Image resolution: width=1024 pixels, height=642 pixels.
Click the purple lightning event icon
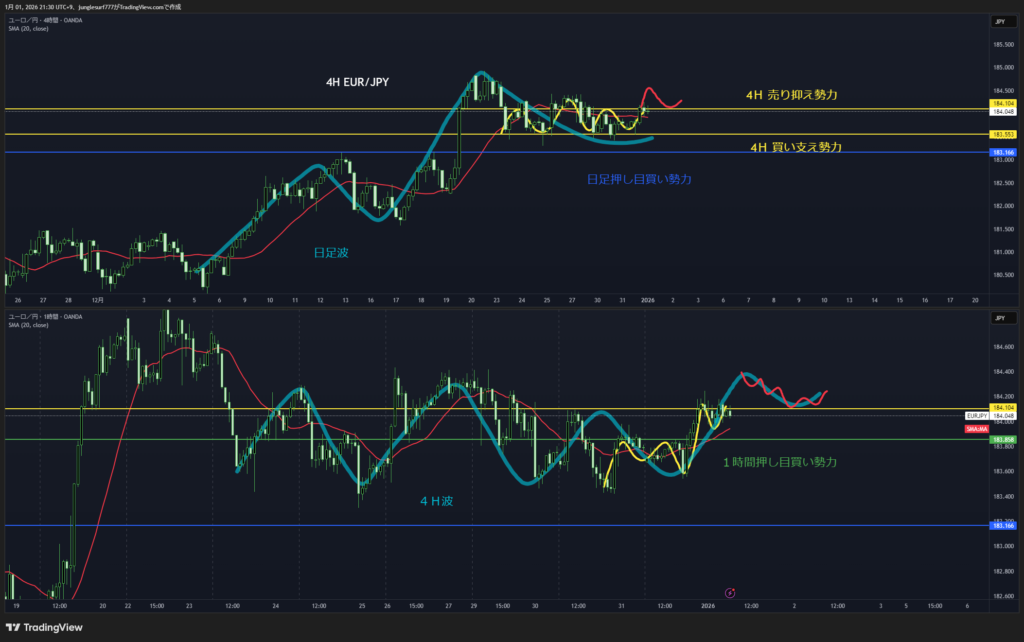tap(730, 592)
